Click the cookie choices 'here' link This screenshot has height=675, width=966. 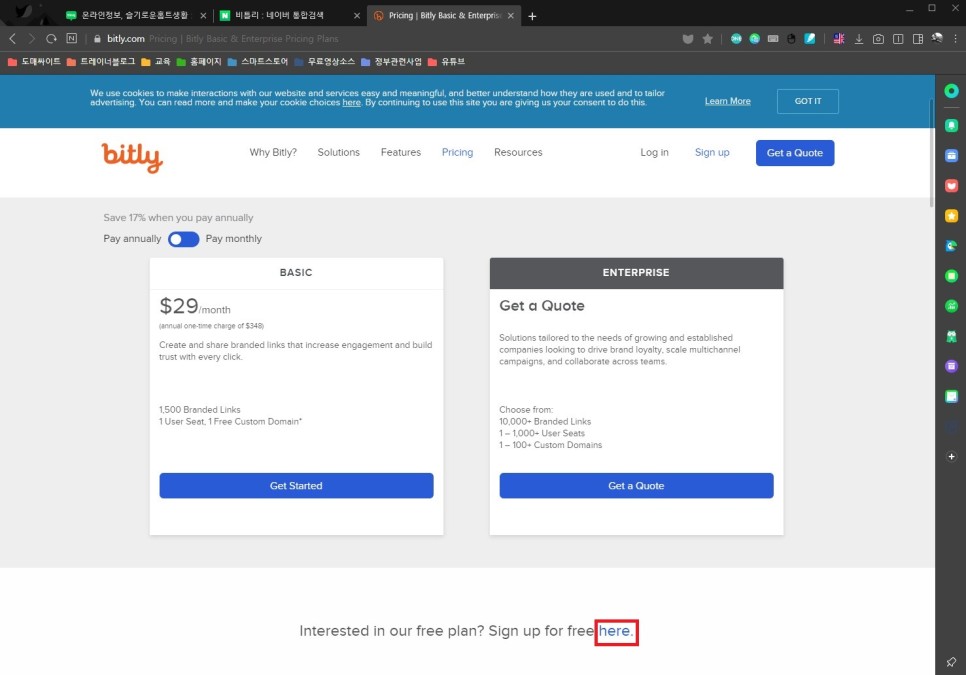tap(351, 102)
